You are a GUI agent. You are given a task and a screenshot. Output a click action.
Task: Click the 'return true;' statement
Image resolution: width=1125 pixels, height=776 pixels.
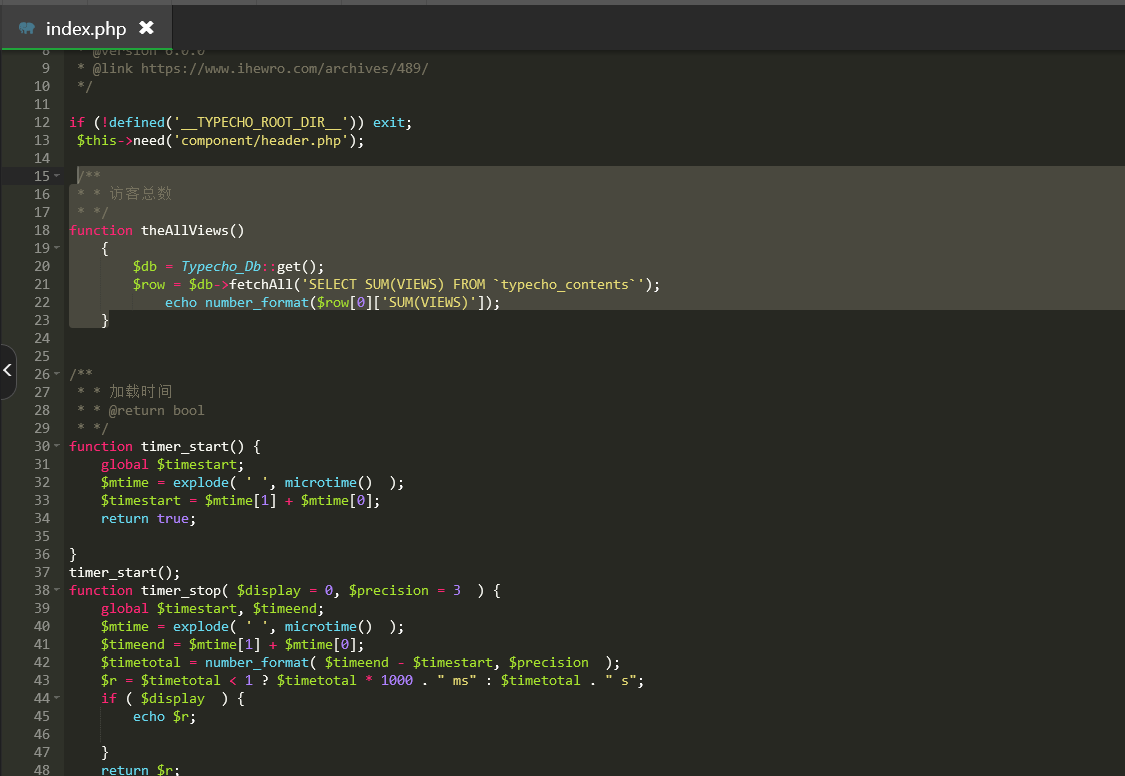coord(149,519)
